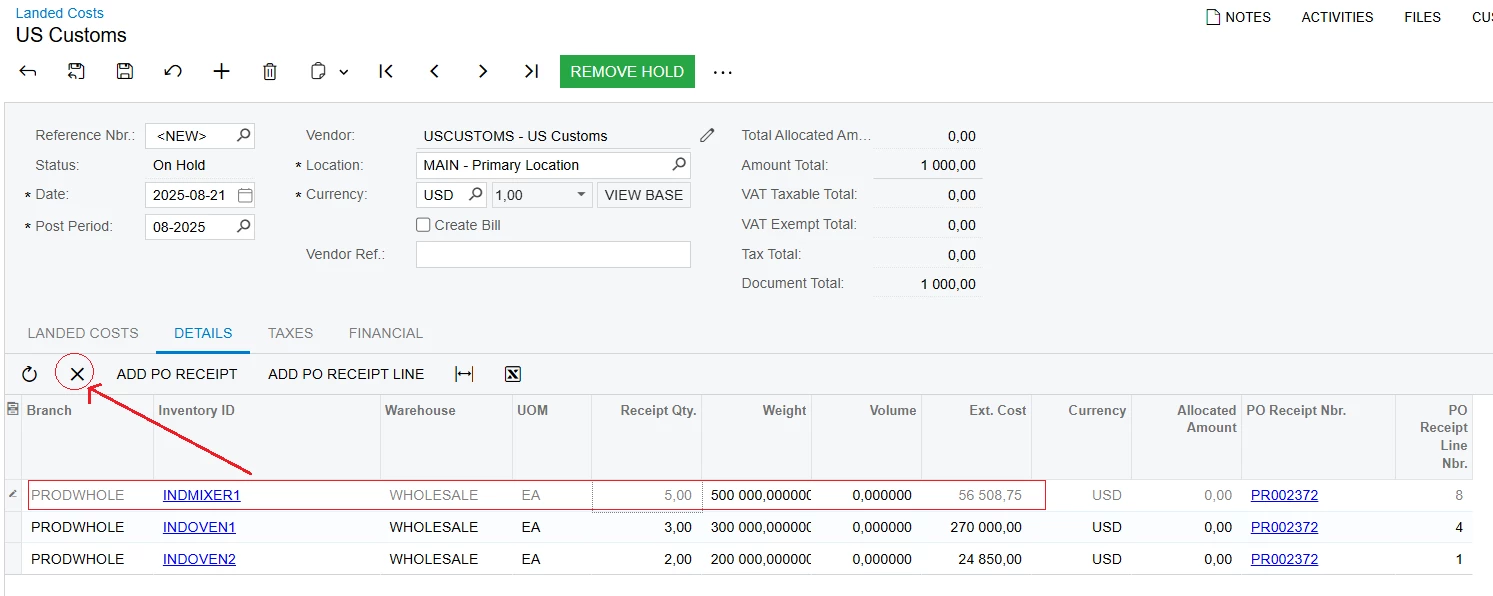Click the grid delete row X icon
Image resolution: width=1493 pixels, height=596 pixels.
pos(76,374)
